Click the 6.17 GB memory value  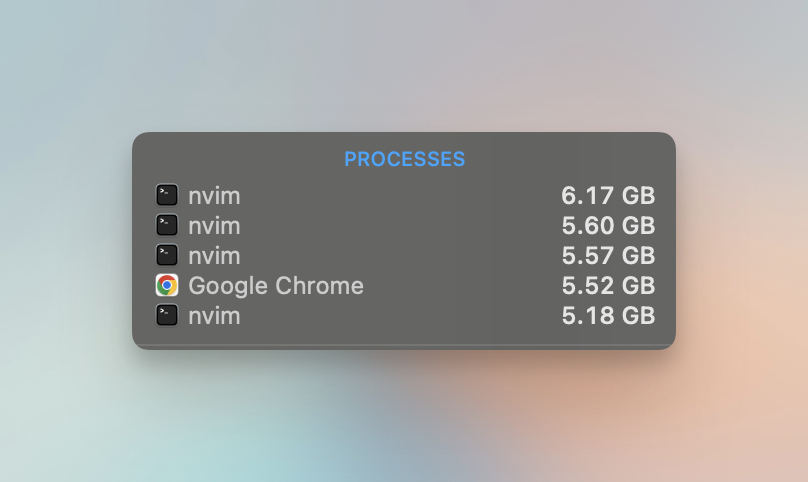608,196
